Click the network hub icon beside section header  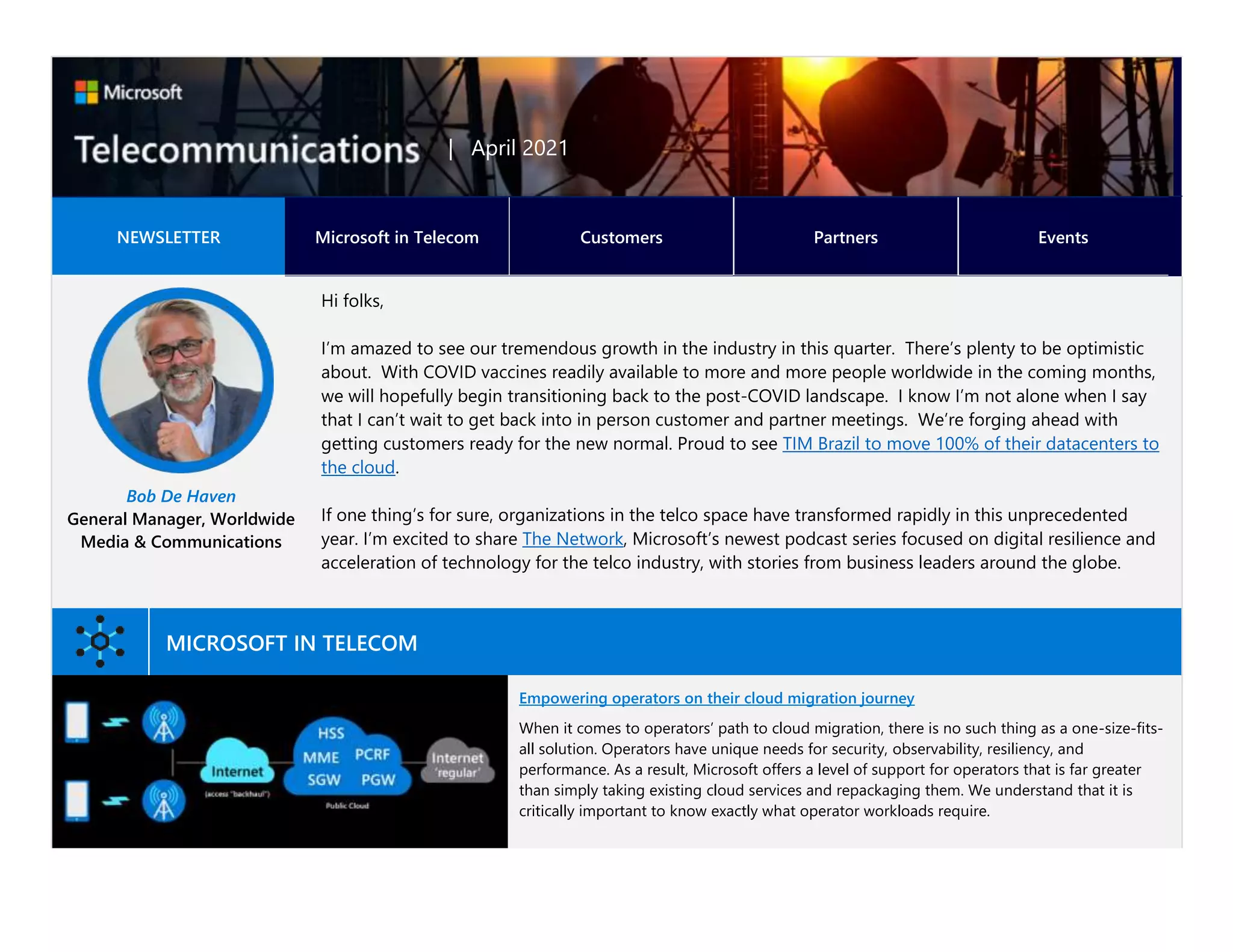[100, 641]
